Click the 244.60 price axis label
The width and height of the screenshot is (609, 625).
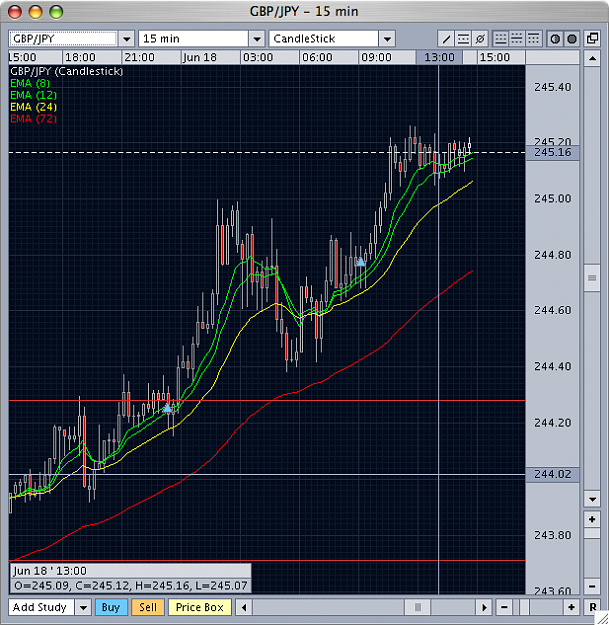point(552,310)
